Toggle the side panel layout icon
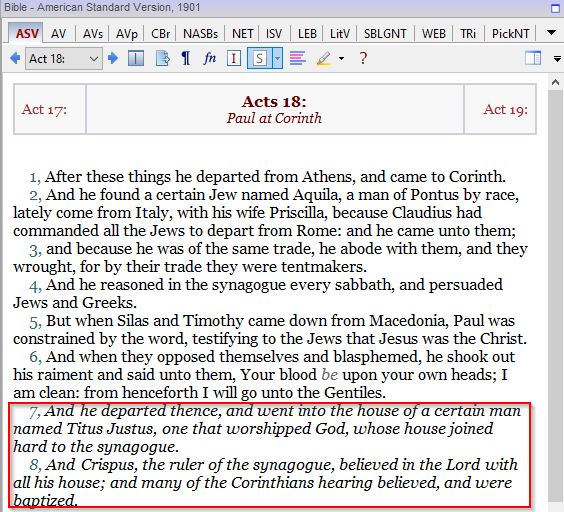The image size is (564, 512). (533, 58)
